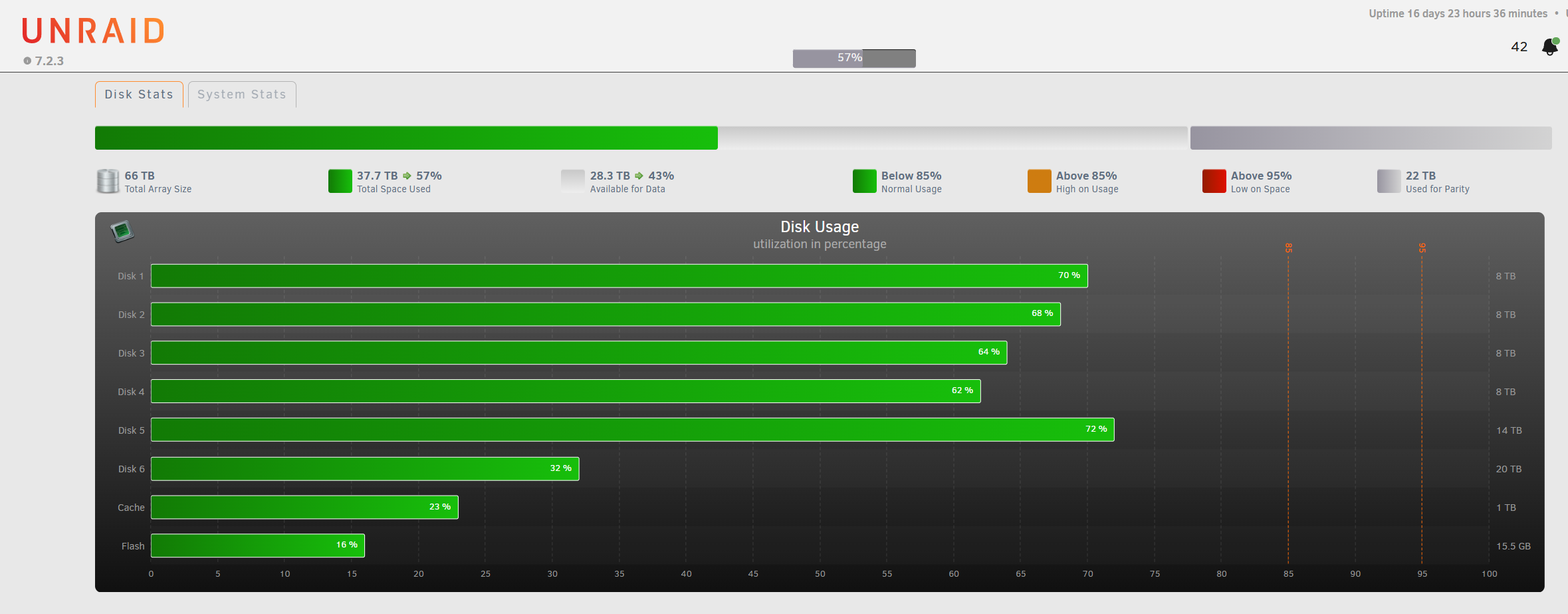Switch to the System Stats tab

click(x=242, y=94)
